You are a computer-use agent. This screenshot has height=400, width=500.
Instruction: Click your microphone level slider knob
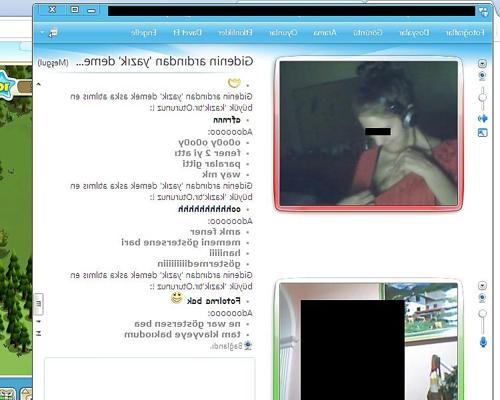point(482,314)
